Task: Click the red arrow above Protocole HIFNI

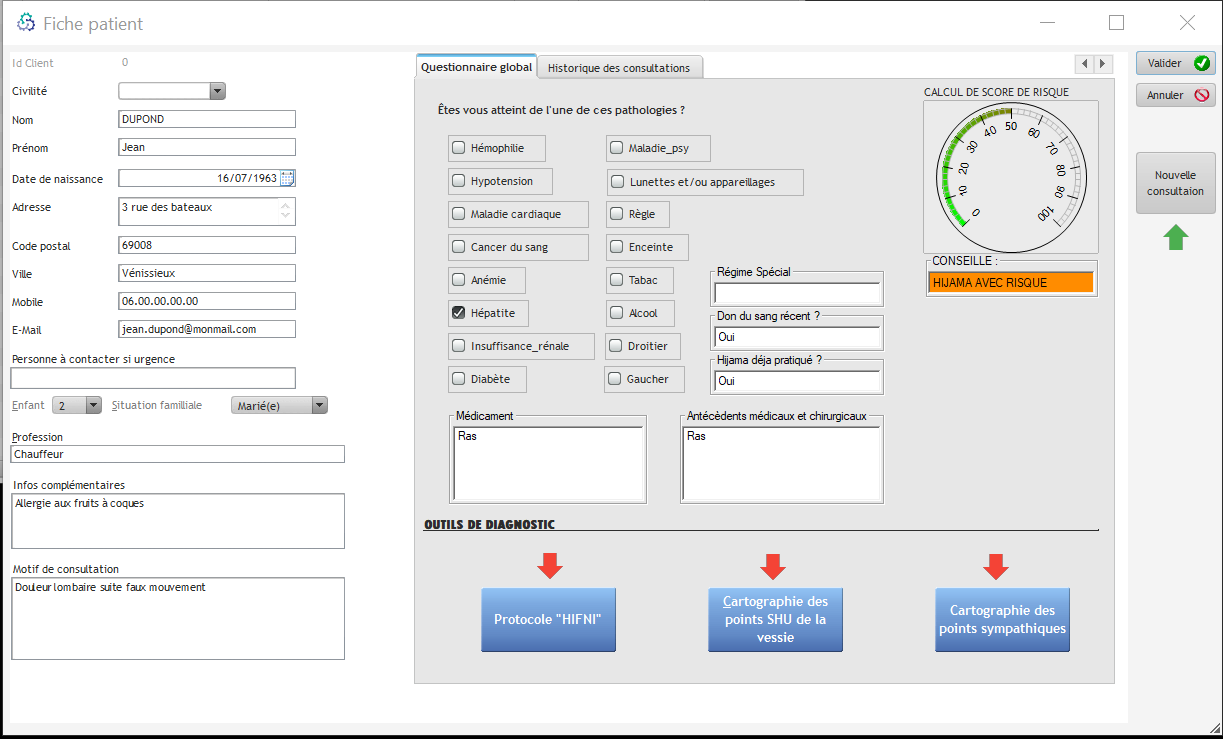Action: [549, 566]
